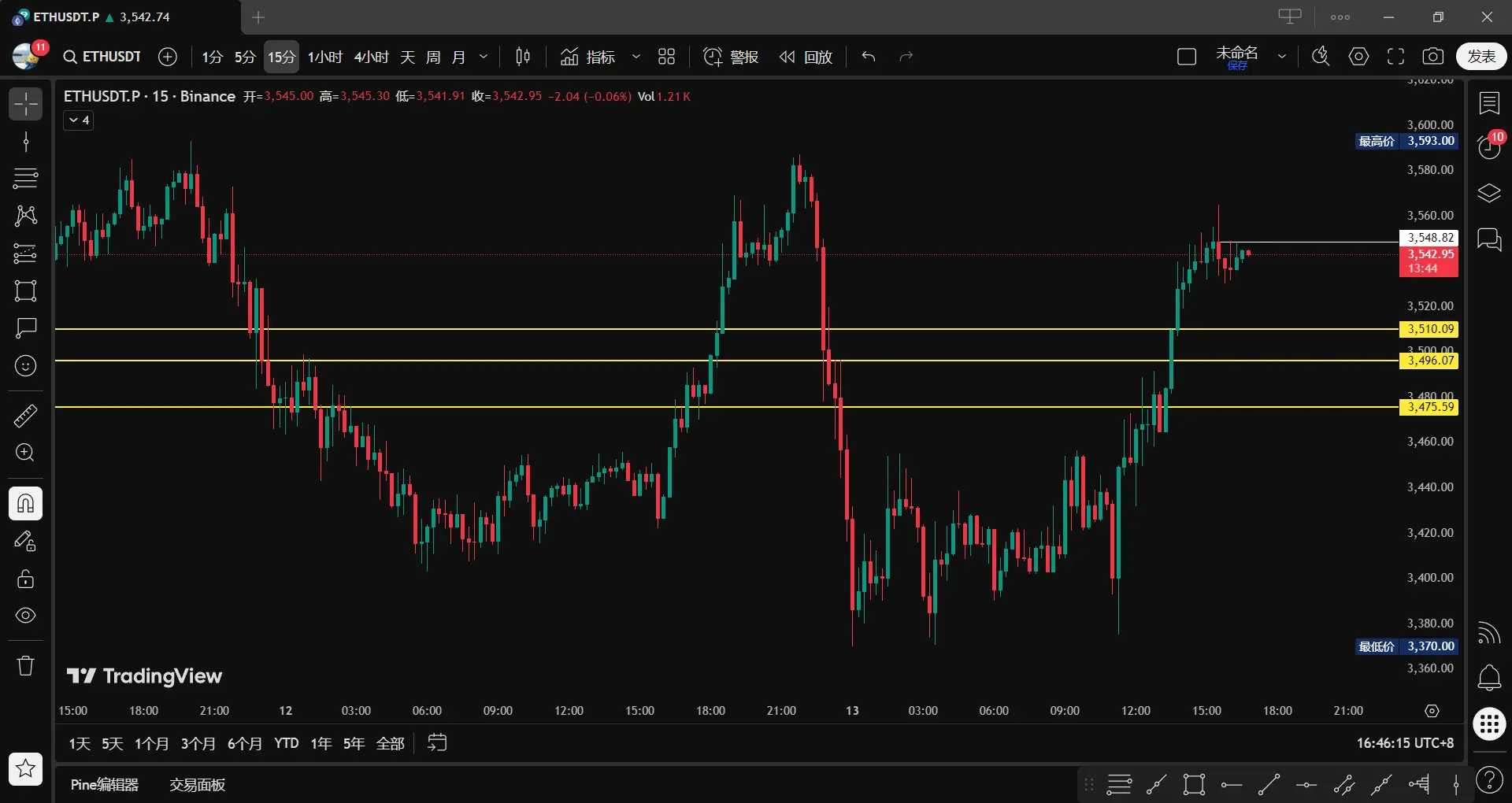Set the date range to 3个月
This screenshot has width=1512, height=803.
coord(198,743)
